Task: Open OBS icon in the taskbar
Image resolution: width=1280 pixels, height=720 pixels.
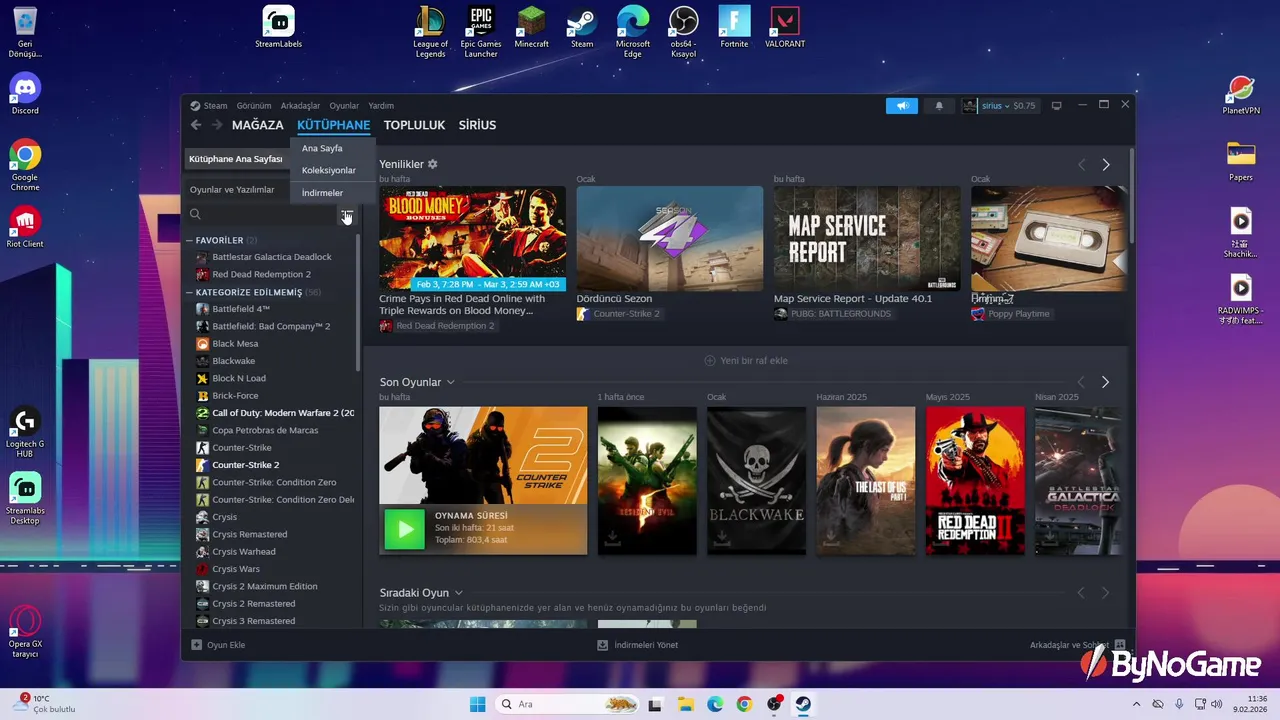Action: pos(774,704)
